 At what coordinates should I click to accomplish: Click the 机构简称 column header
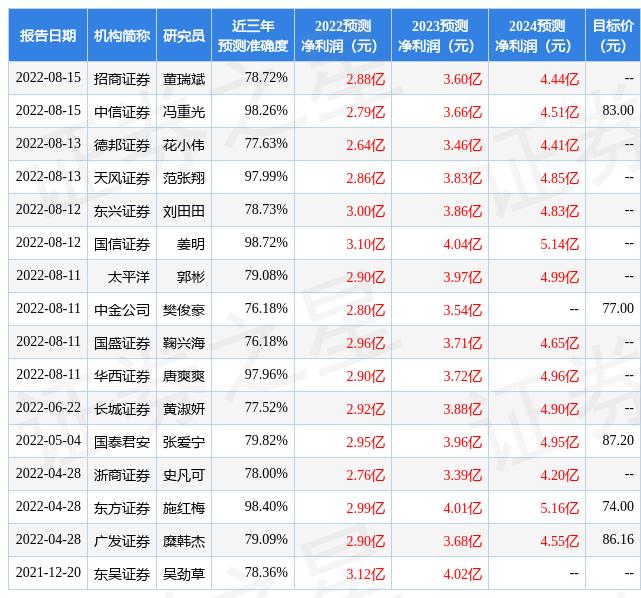122,36
